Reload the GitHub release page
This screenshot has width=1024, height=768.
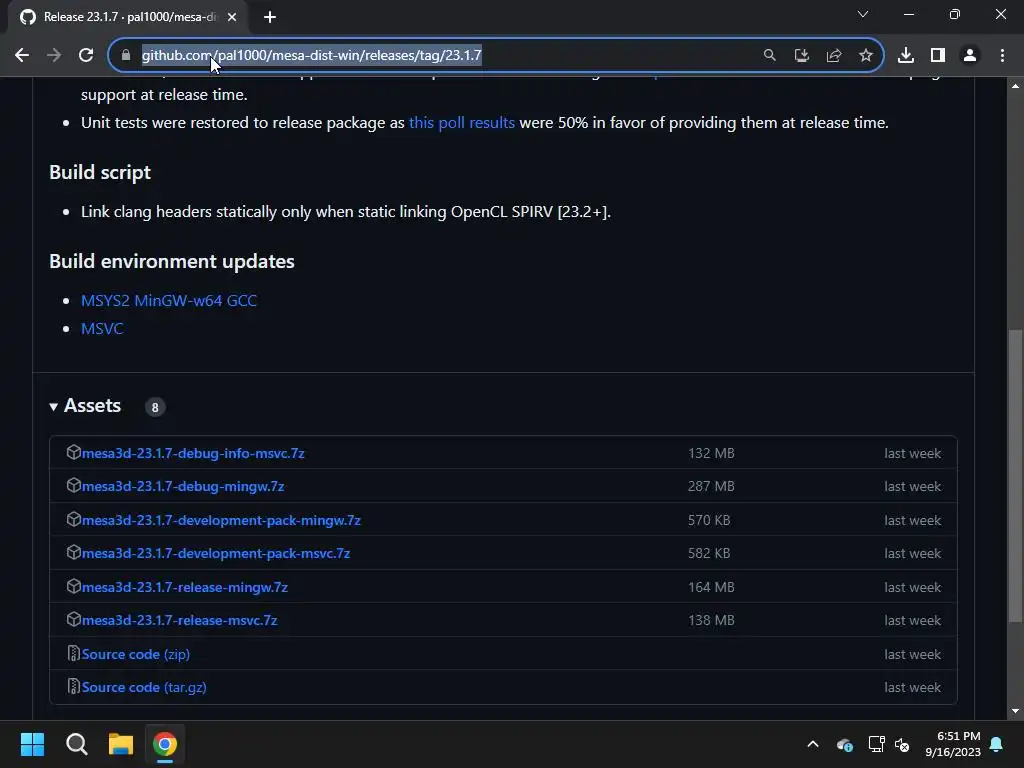point(86,56)
